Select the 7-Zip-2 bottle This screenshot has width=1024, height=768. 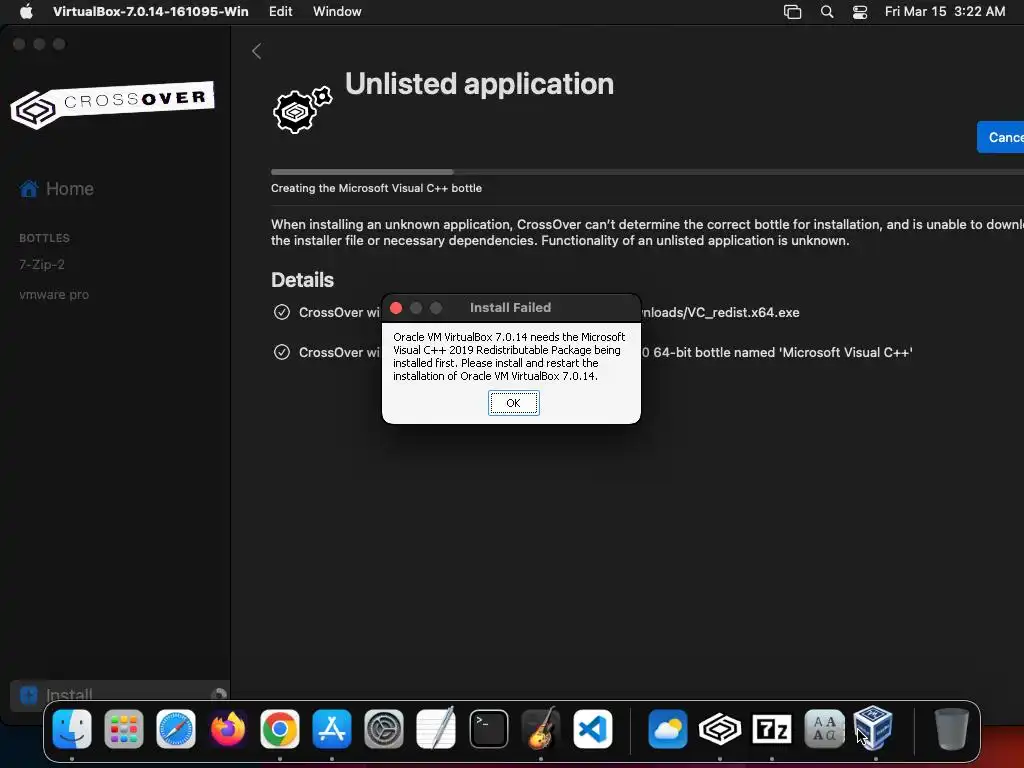click(42, 264)
